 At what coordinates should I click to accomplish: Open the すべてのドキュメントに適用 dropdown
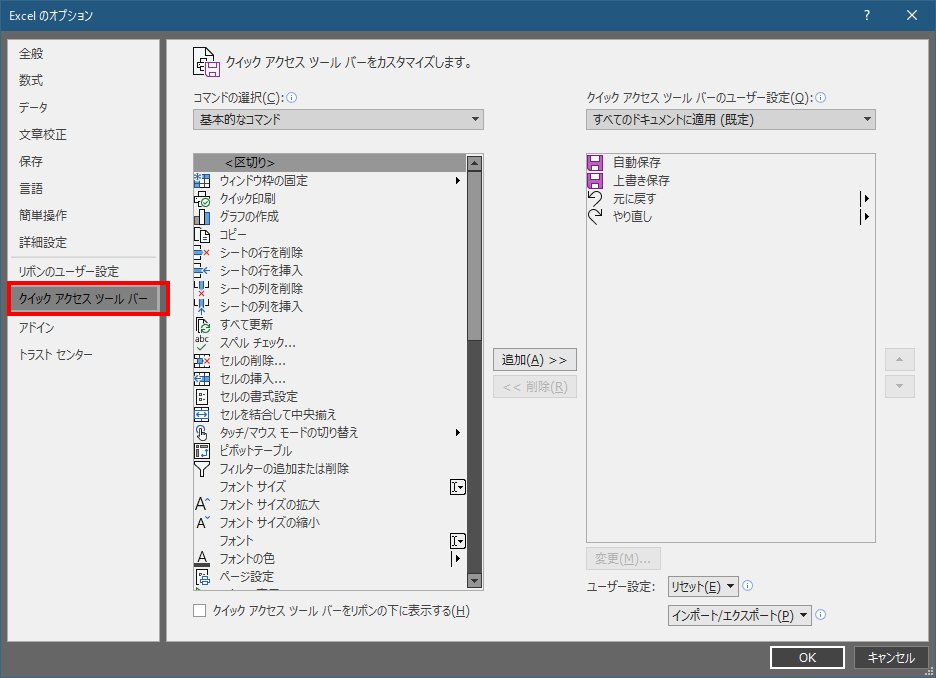click(x=730, y=119)
